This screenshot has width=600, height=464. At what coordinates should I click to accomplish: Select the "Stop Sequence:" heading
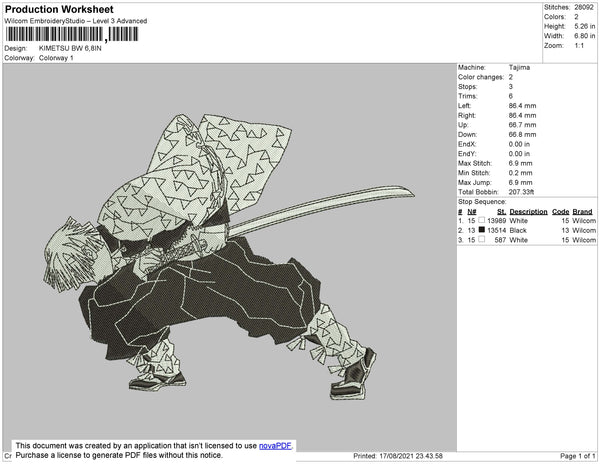(x=482, y=202)
